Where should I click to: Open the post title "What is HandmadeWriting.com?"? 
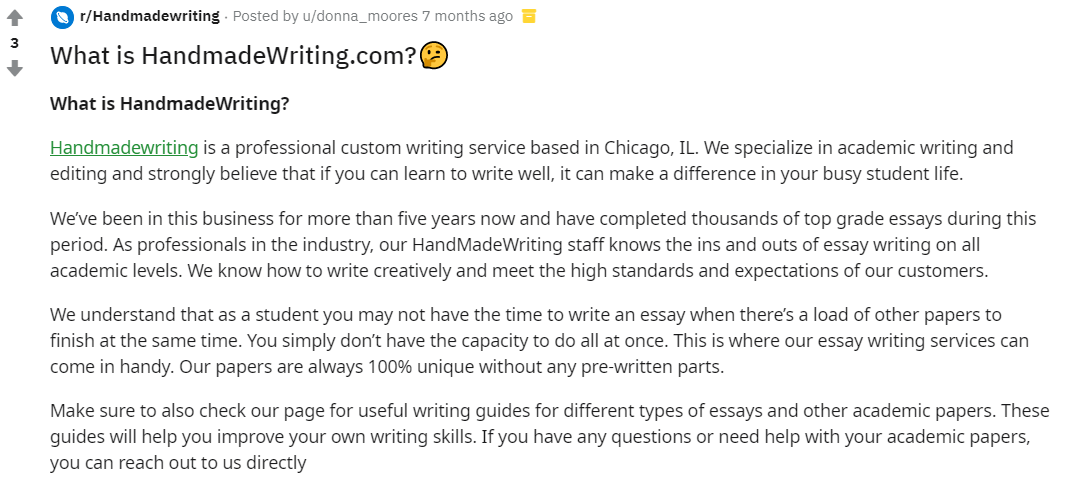pos(233,55)
